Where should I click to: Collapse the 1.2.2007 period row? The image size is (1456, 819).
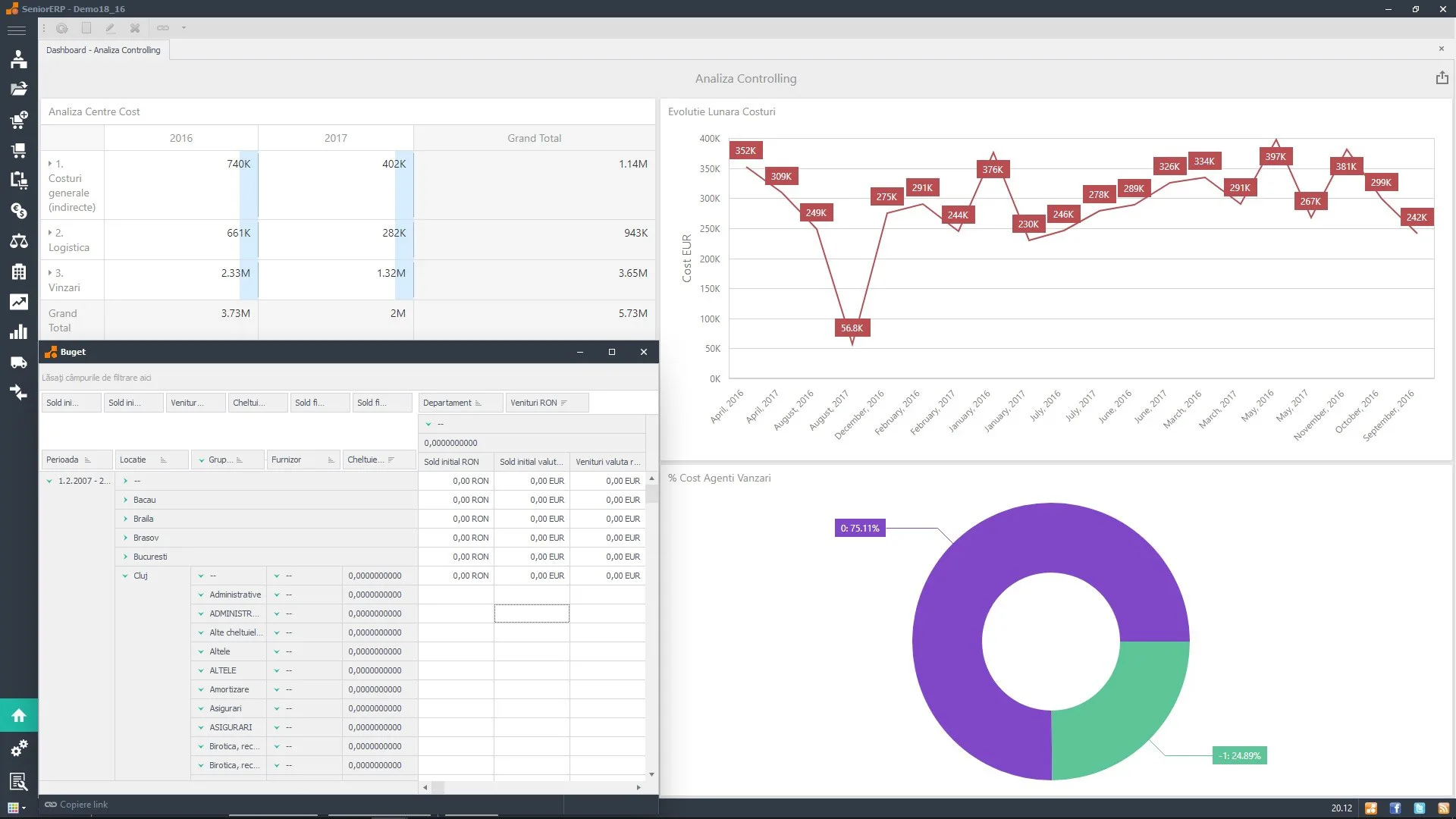click(49, 481)
